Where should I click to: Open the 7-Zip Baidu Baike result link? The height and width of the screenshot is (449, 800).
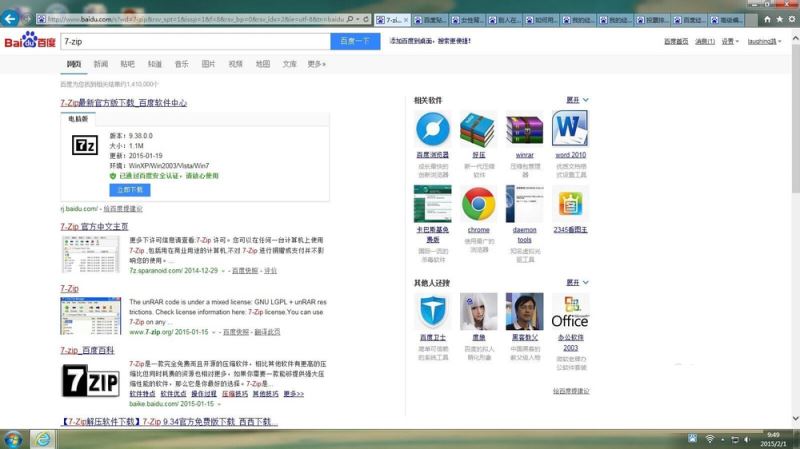(87, 351)
